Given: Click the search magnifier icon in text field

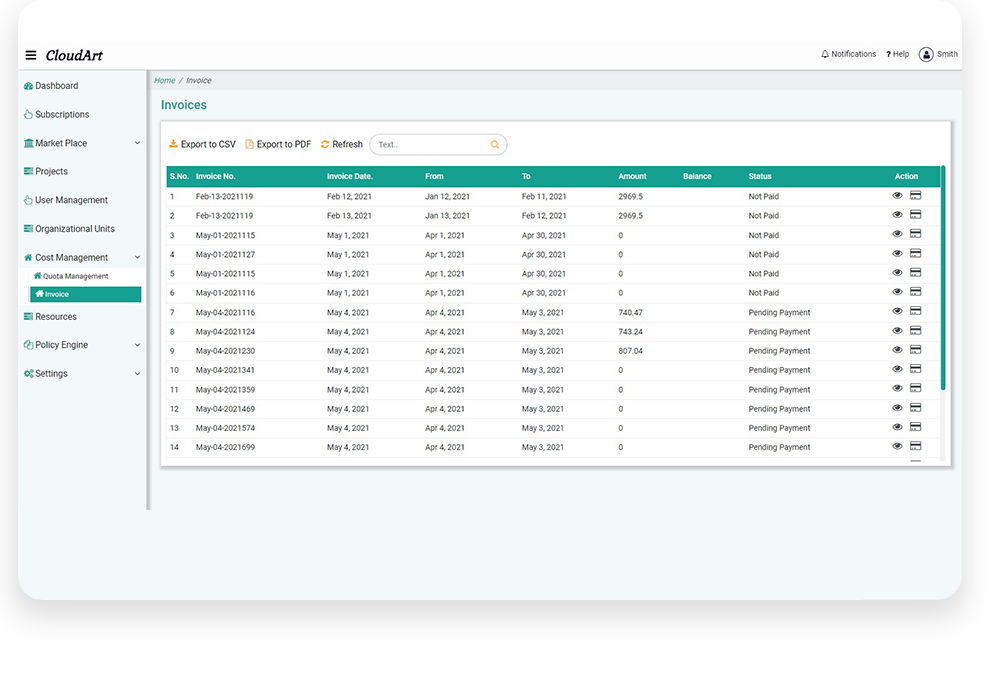Looking at the screenshot, I should tap(494, 145).
